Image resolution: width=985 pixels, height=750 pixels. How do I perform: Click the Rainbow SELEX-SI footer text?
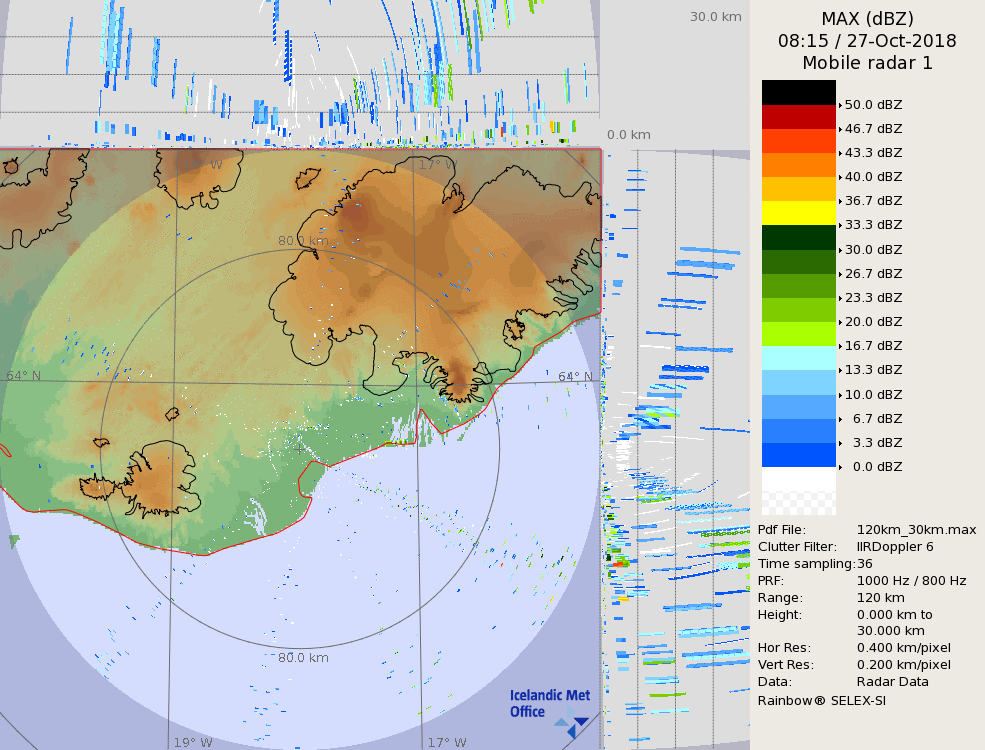point(821,700)
